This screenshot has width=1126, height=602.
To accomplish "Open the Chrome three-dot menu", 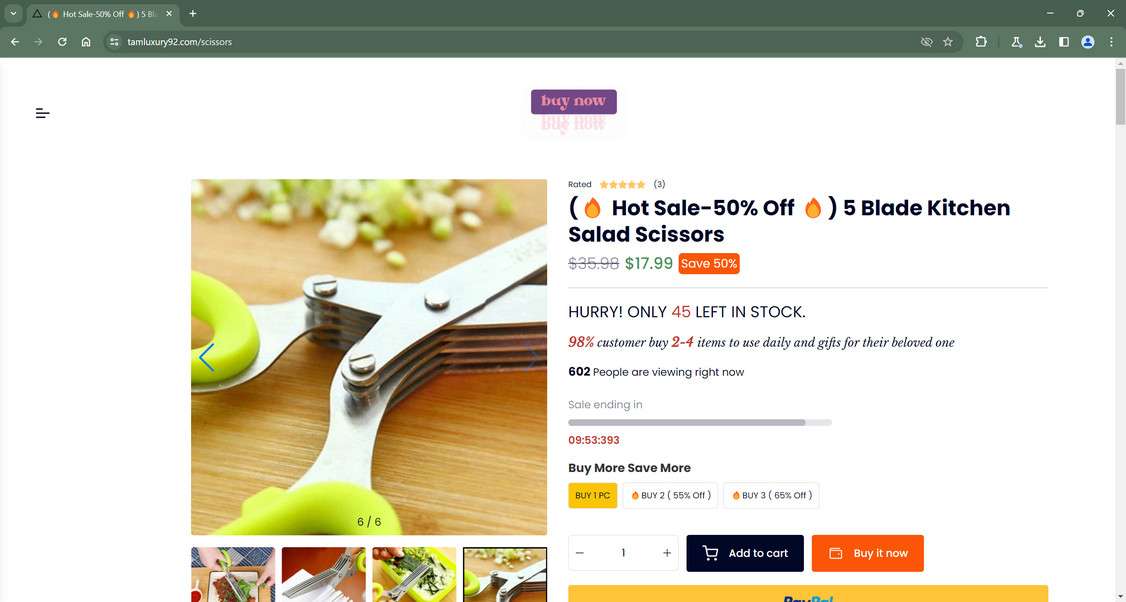I will point(1111,42).
